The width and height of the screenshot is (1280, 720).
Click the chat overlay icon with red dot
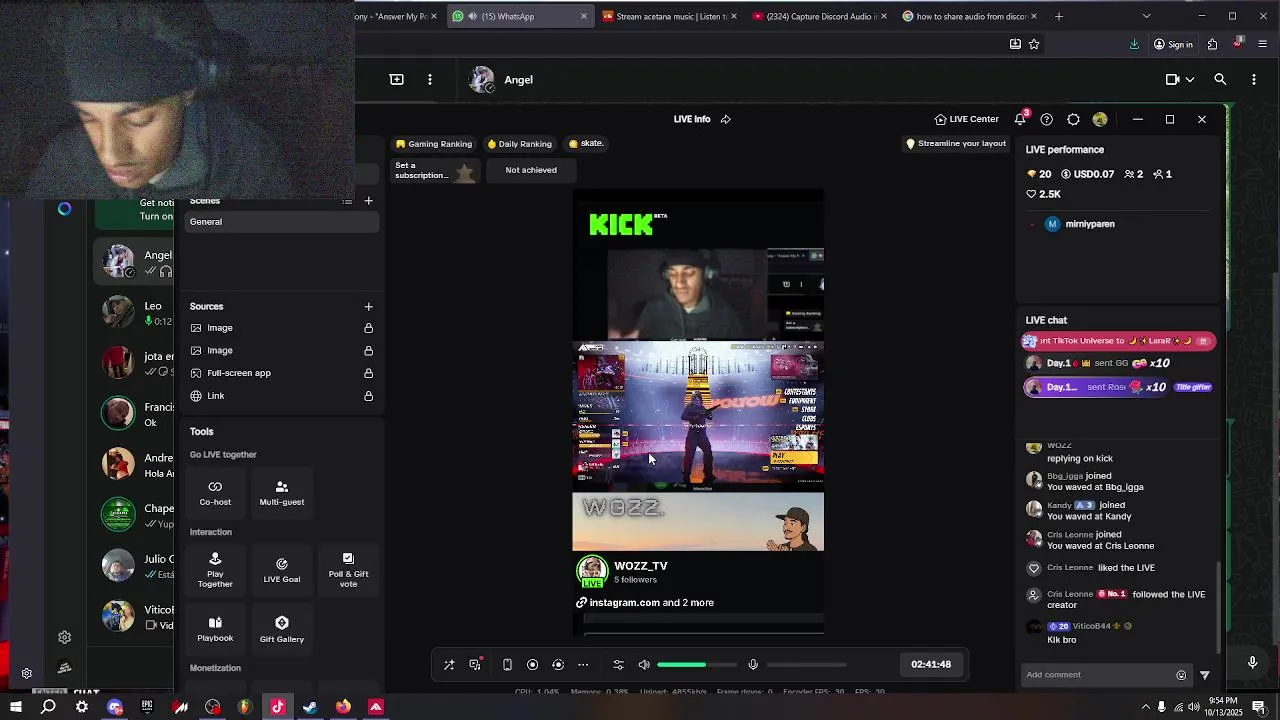(475, 664)
